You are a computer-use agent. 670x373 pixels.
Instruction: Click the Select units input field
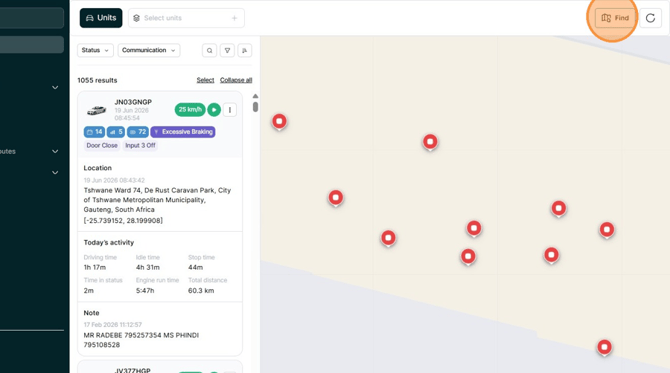pos(186,18)
